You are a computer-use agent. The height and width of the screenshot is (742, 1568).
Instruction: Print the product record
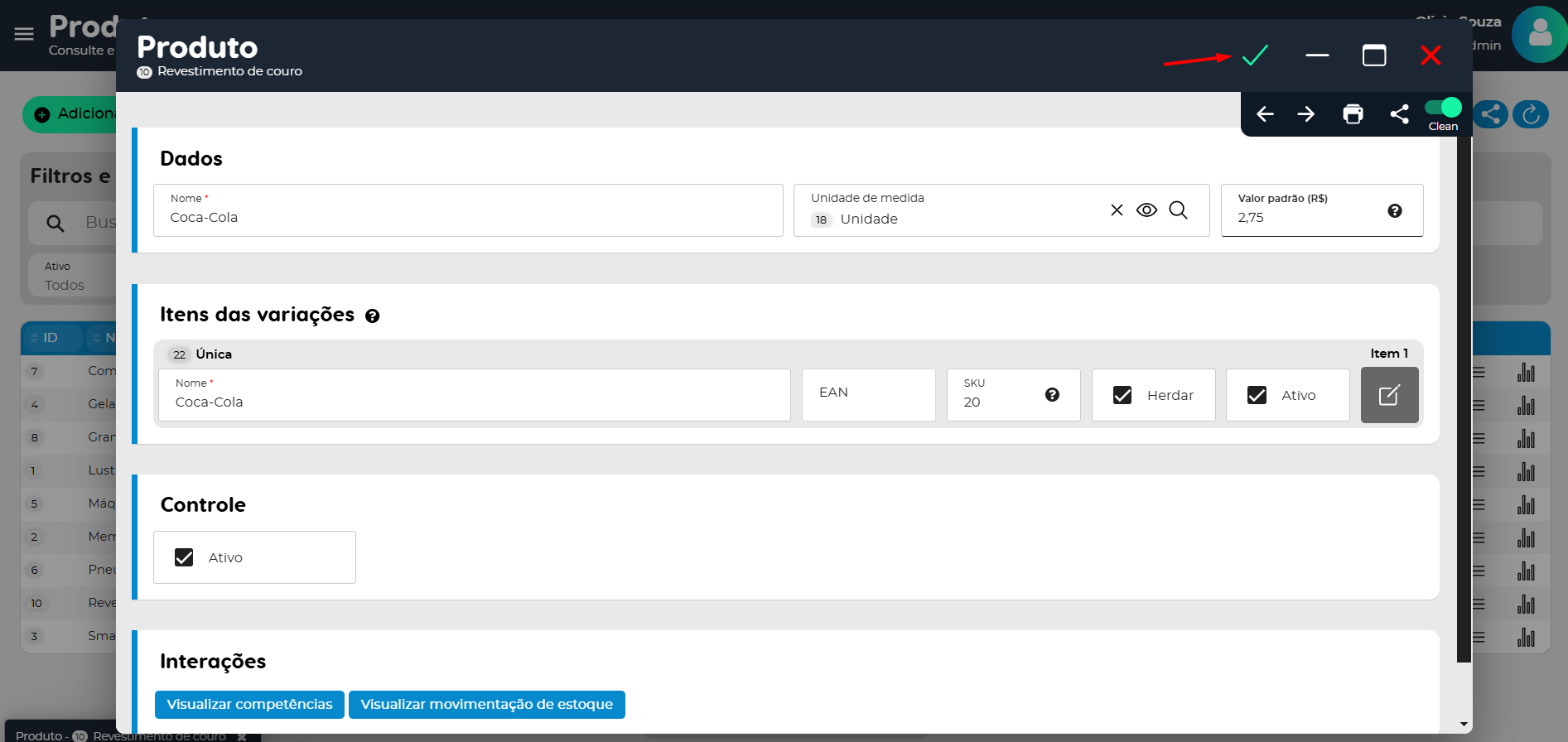point(1353,114)
